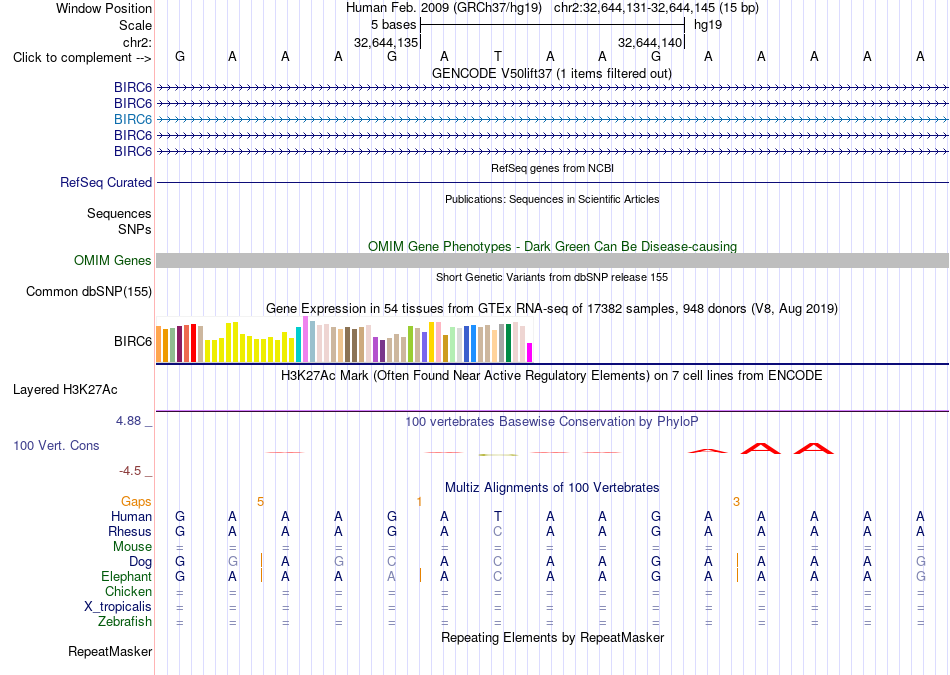
Task: Click the 'chr2:' position label
Action: (x=137, y=42)
